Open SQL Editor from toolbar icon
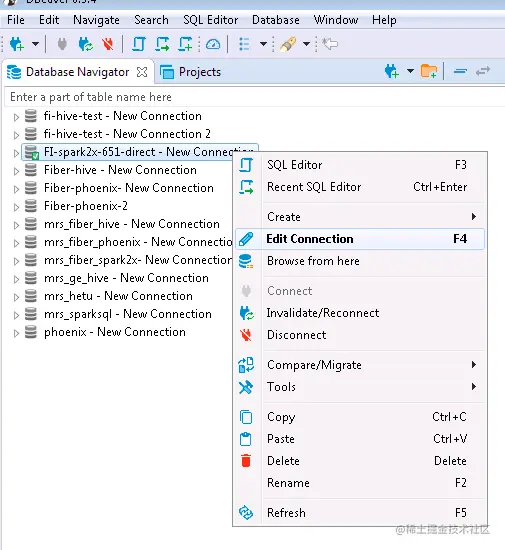The image size is (505, 550). click(139, 44)
